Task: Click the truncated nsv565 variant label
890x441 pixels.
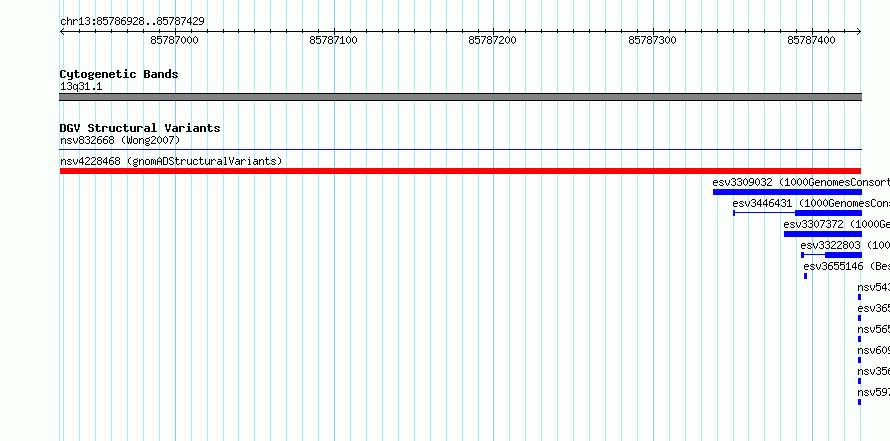Action: click(874, 329)
